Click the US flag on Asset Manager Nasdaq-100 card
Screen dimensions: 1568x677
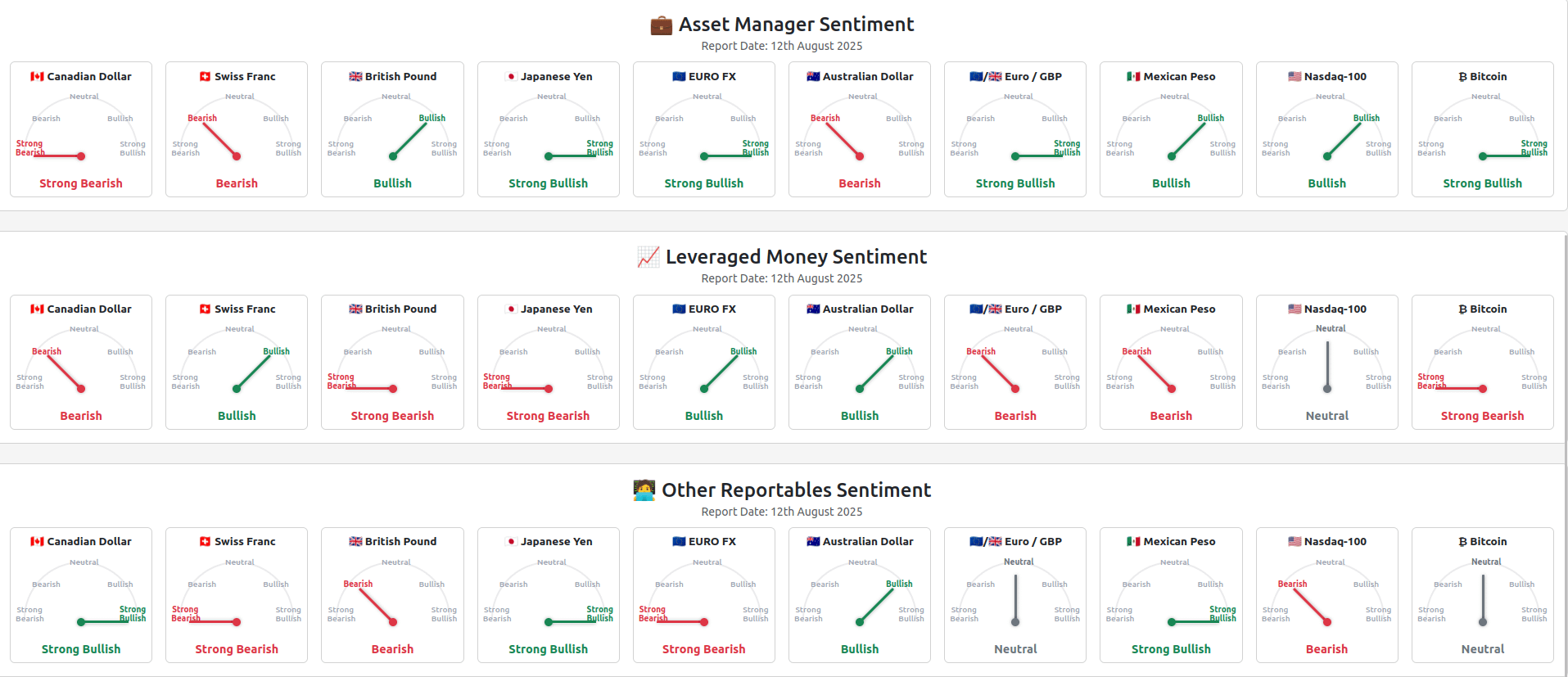[1295, 76]
